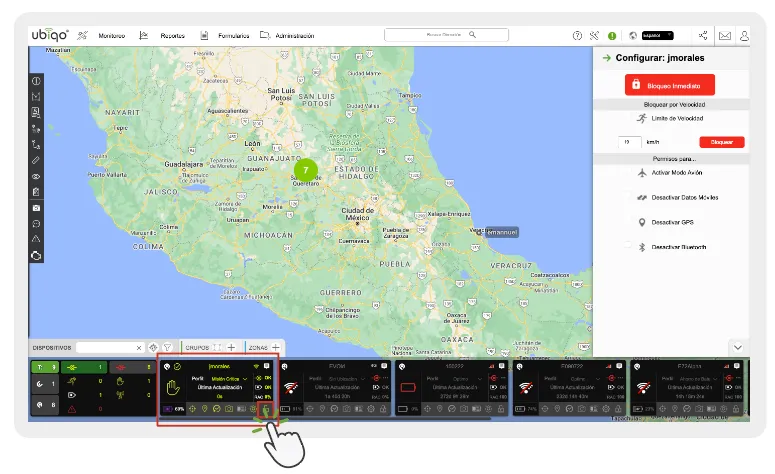This screenshot has height=474, width=775.
Task: Click the crosshair locate icon on the jmorales card
Action: (x=192, y=409)
